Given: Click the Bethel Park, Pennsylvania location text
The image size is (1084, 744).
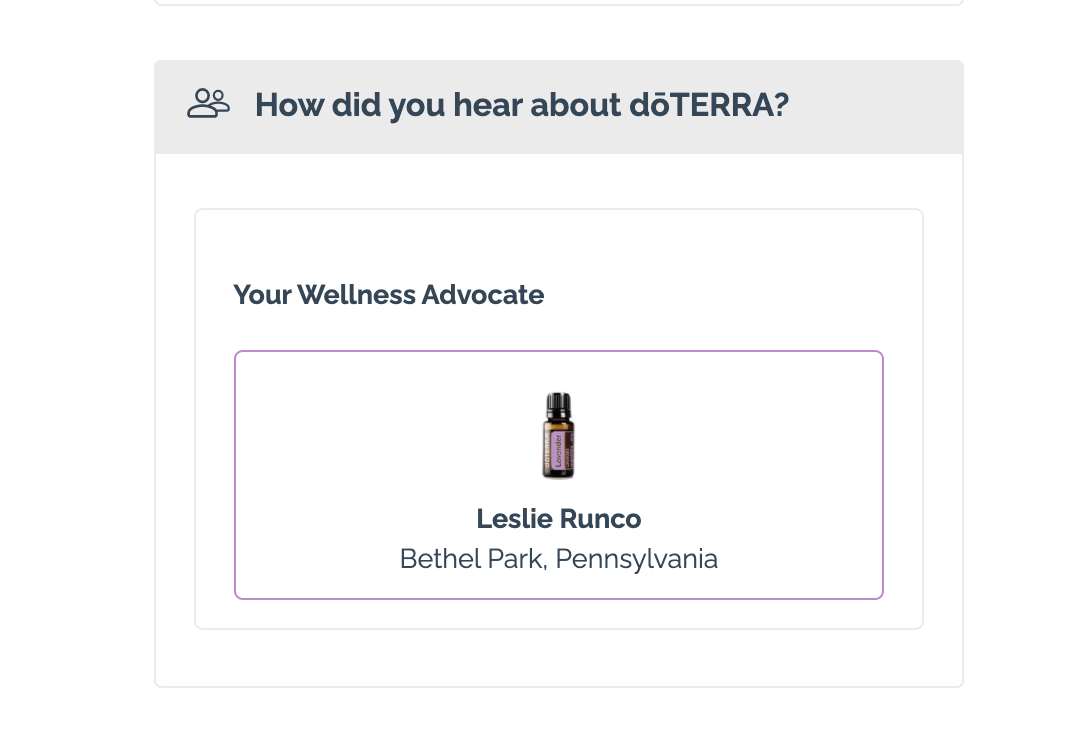Looking at the screenshot, I should [x=559, y=559].
